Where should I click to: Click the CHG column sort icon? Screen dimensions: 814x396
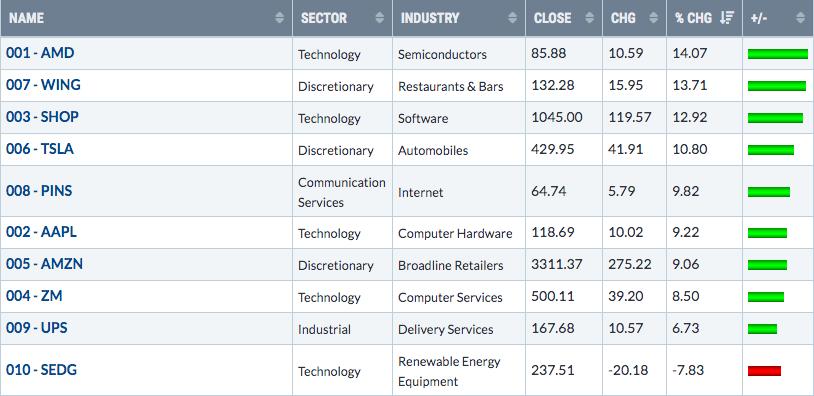click(654, 18)
